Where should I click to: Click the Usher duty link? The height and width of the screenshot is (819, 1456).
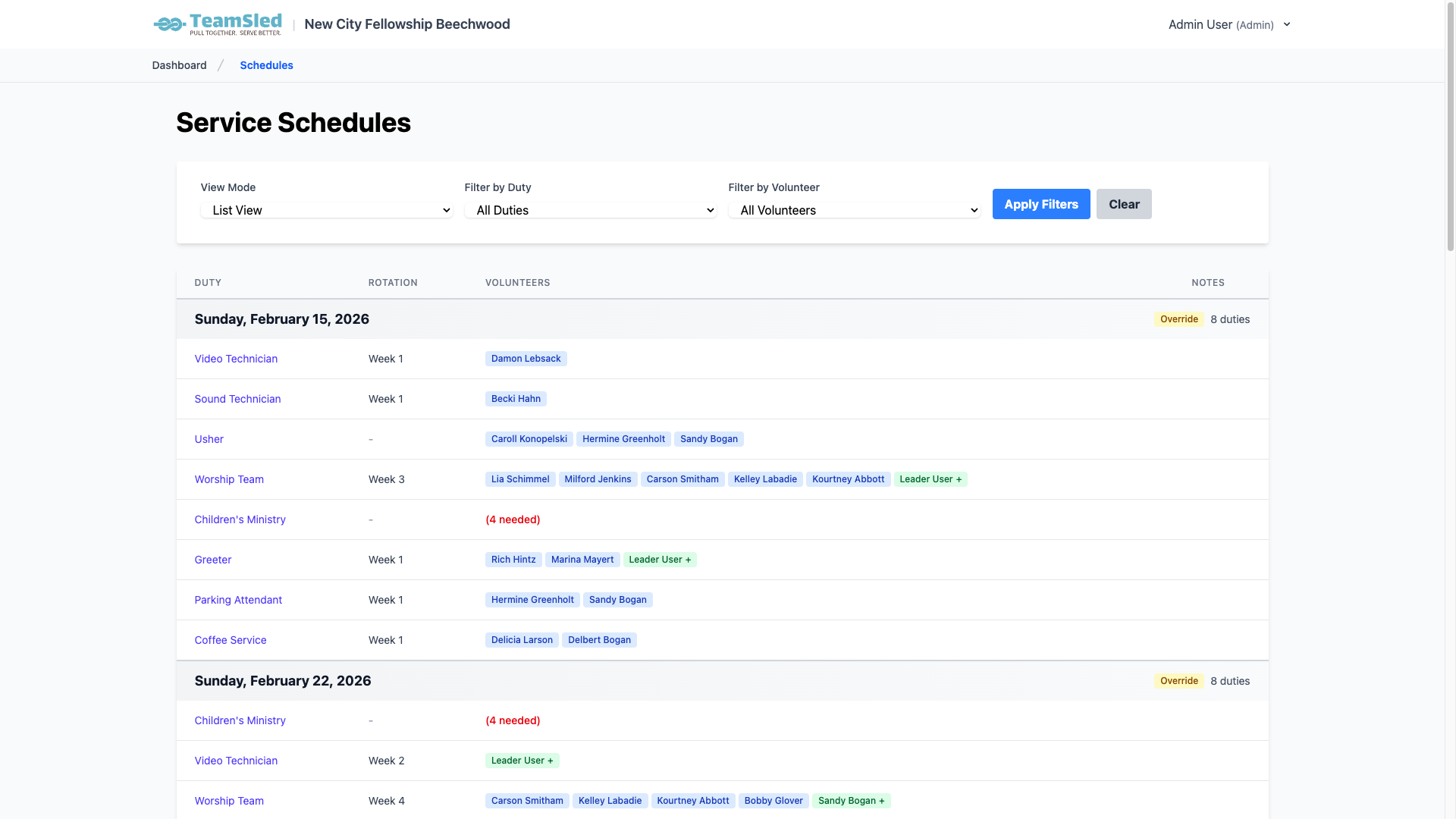pos(209,439)
